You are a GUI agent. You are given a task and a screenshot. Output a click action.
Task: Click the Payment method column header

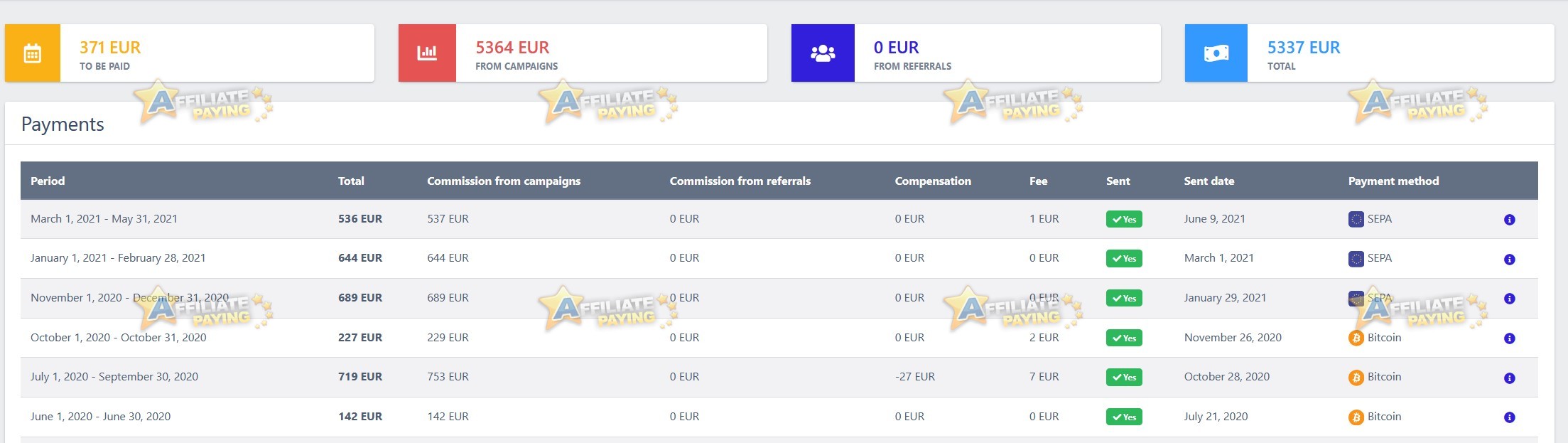coord(1394,181)
